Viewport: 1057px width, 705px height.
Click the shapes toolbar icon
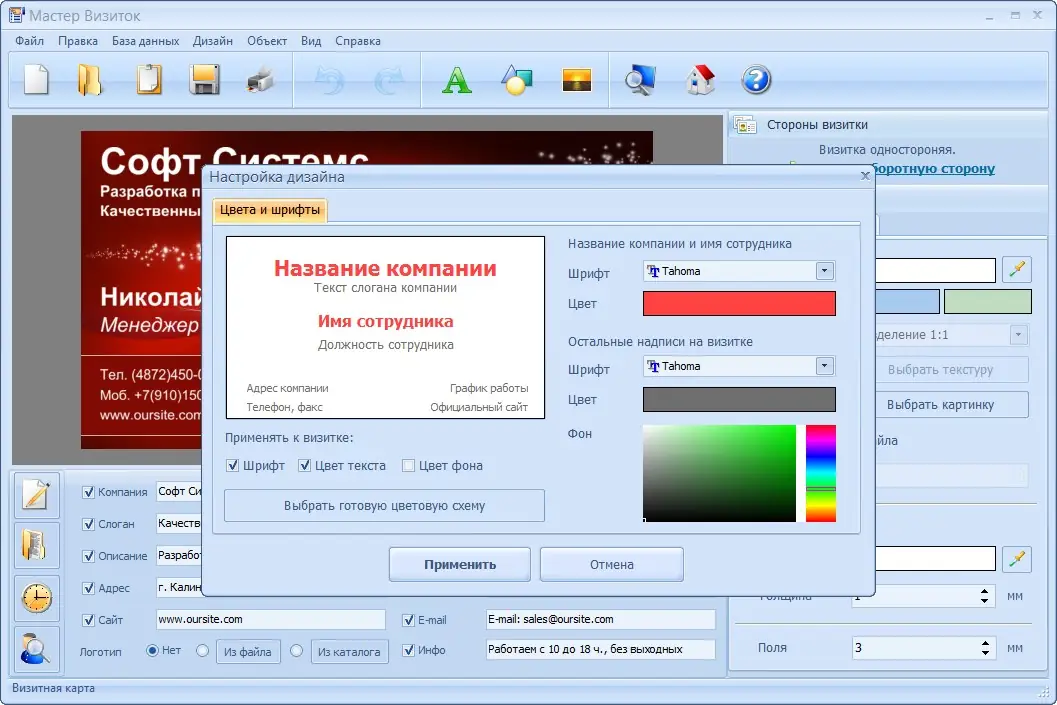tap(516, 80)
